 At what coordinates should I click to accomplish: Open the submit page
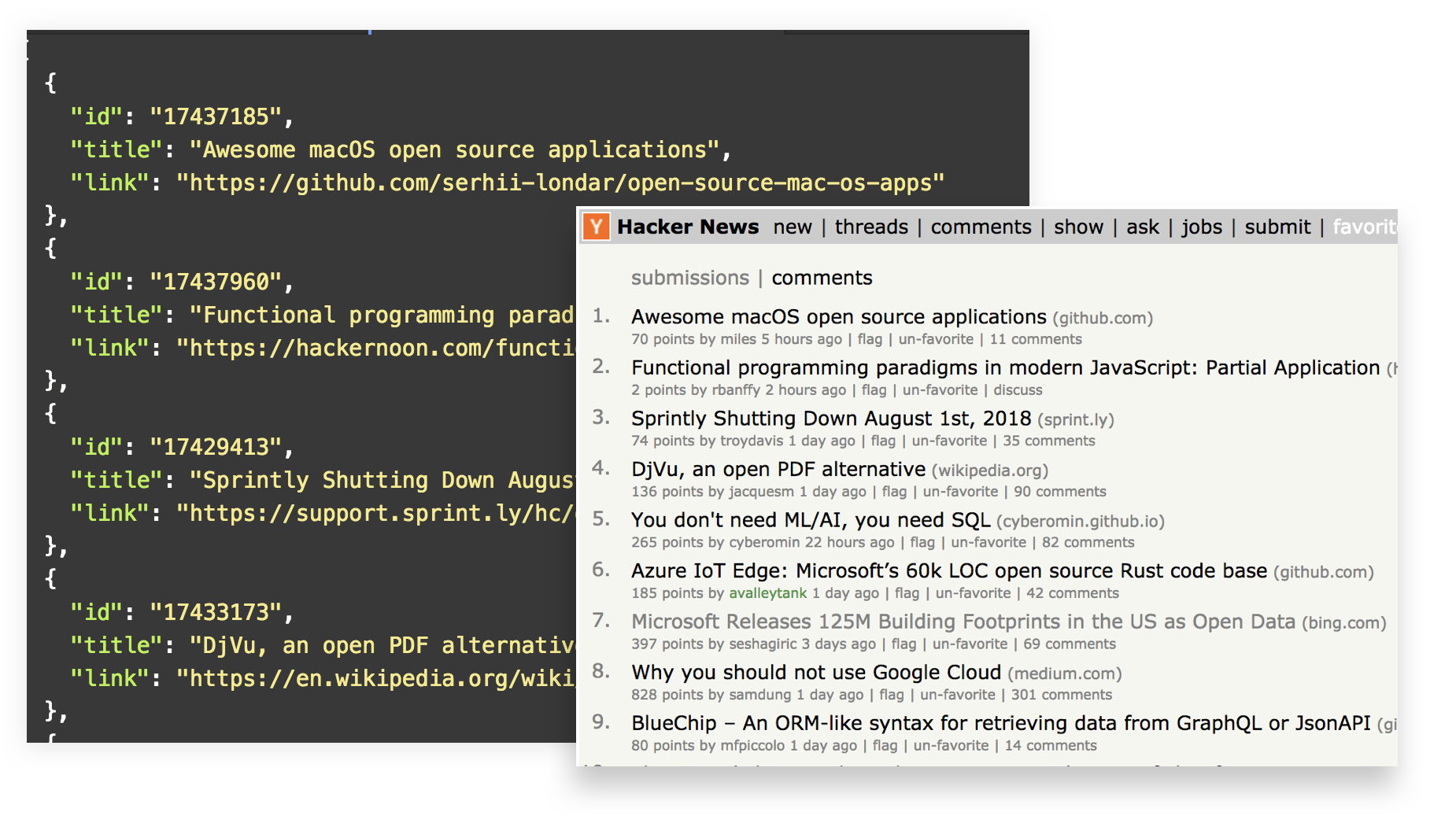[x=1277, y=227]
